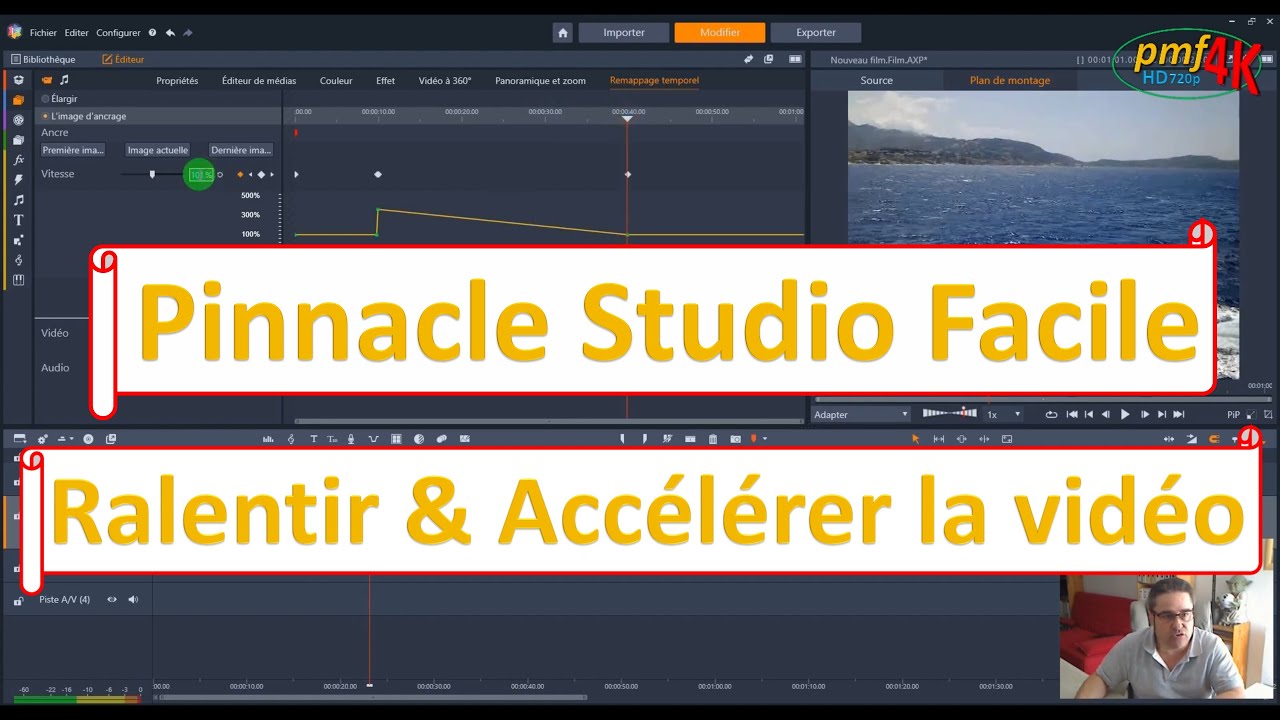Click the Première image anchor button
1280x720 pixels.
tap(73, 150)
